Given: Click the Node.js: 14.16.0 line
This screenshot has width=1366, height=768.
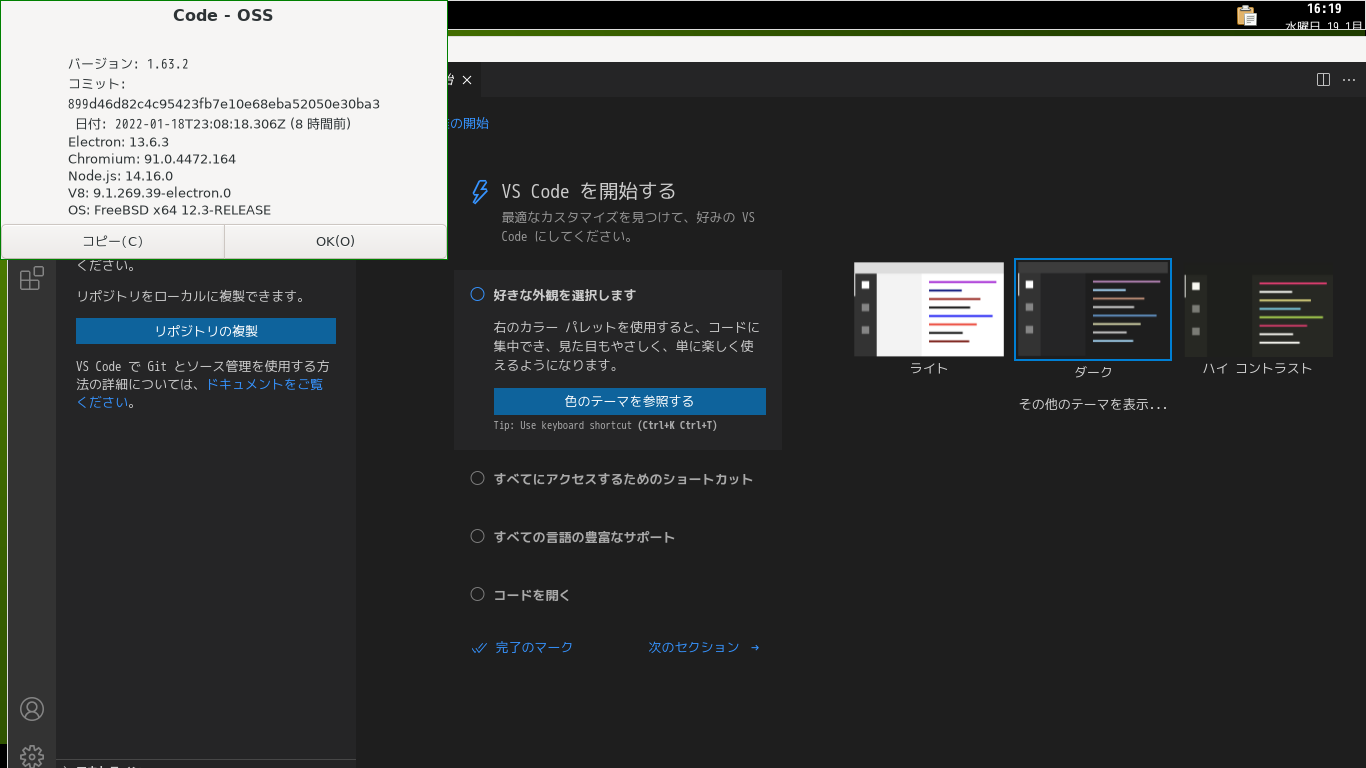Looking at the screenshot, I should click(120, 176).
